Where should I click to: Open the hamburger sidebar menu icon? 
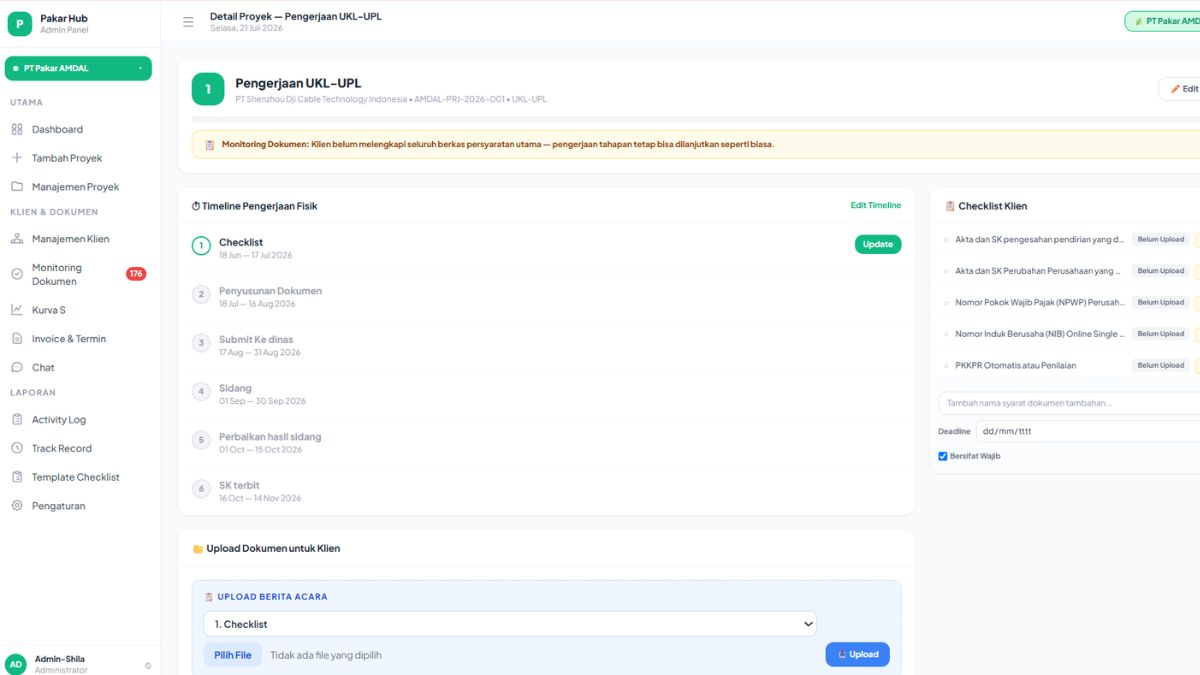pos(188,22)
